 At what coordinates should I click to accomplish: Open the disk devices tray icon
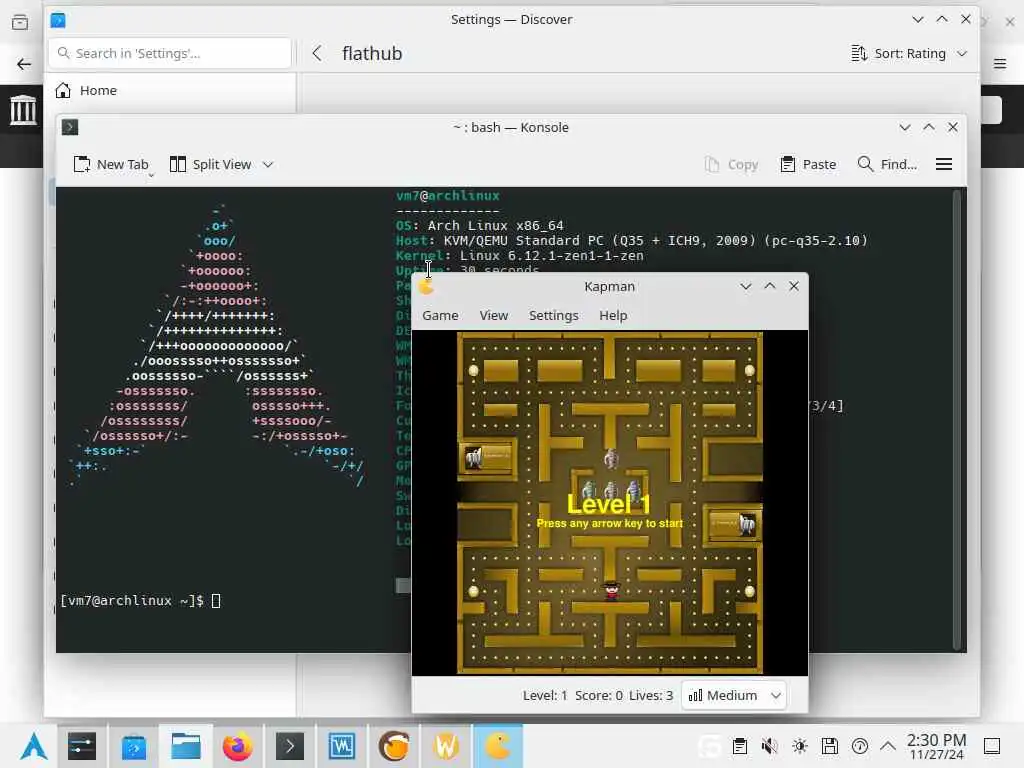[x=829, y=746]
